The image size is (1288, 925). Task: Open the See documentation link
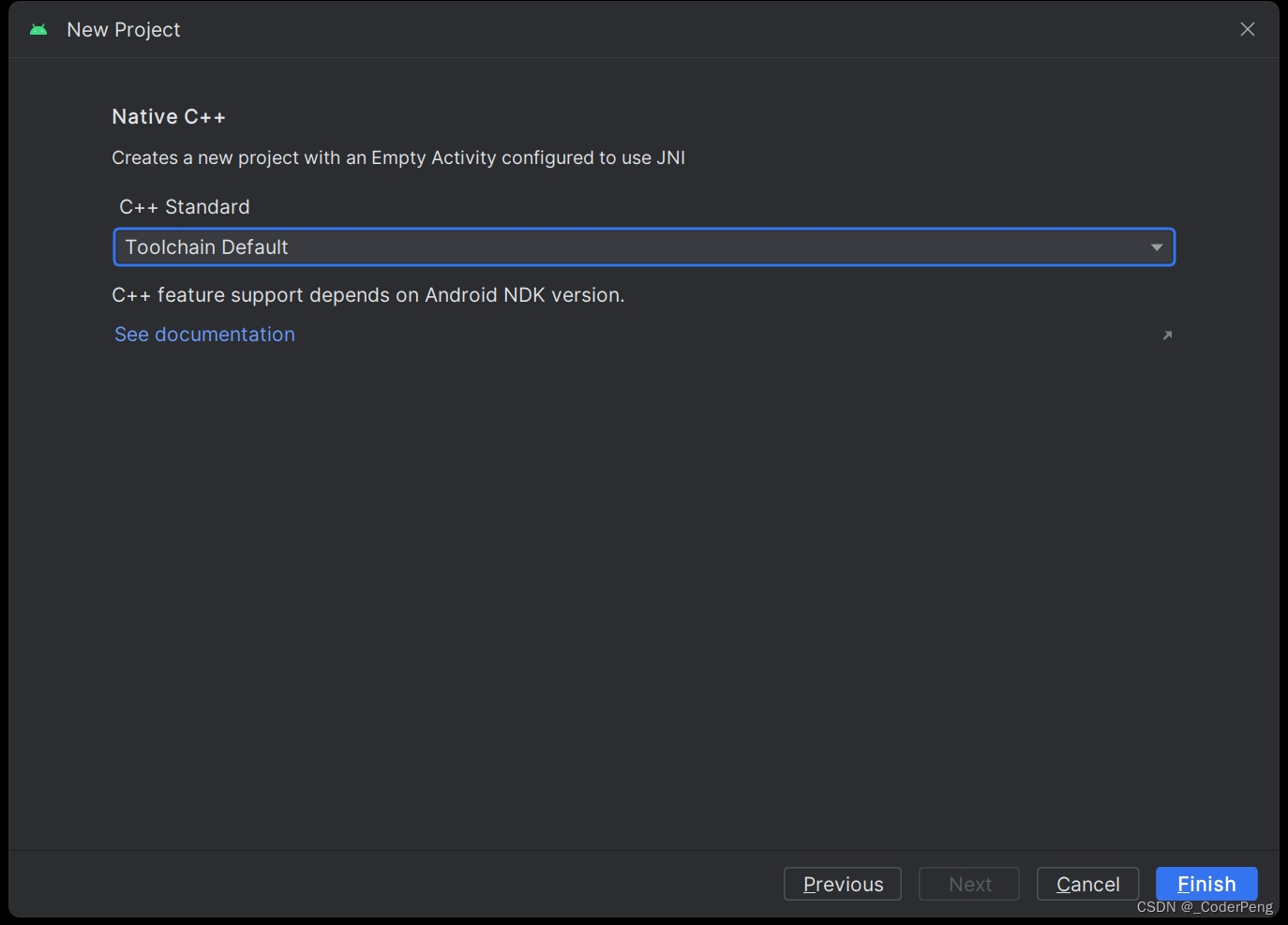204,335
